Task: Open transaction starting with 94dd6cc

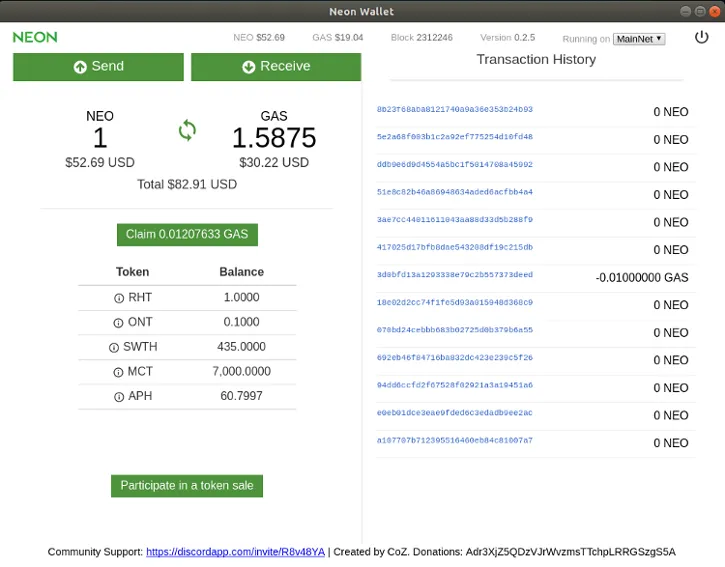Action: click(455, 385)
